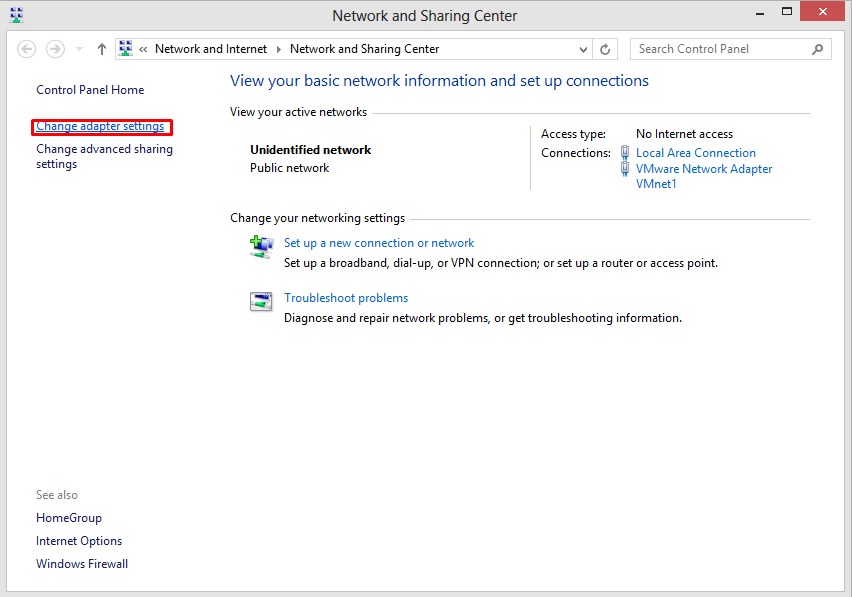Click the No Internet access text
The image size is (852, 597).
pos(684,134)
